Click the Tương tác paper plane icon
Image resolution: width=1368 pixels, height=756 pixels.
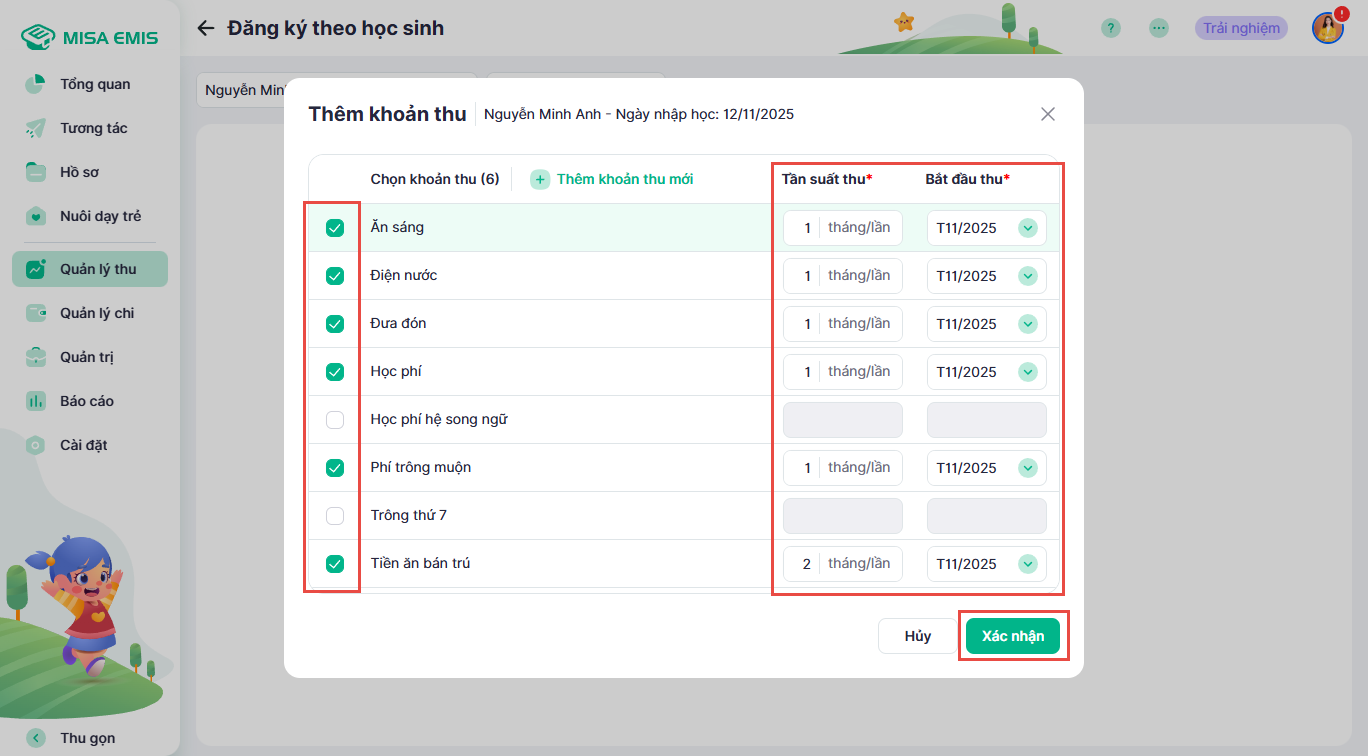[36, 128]
